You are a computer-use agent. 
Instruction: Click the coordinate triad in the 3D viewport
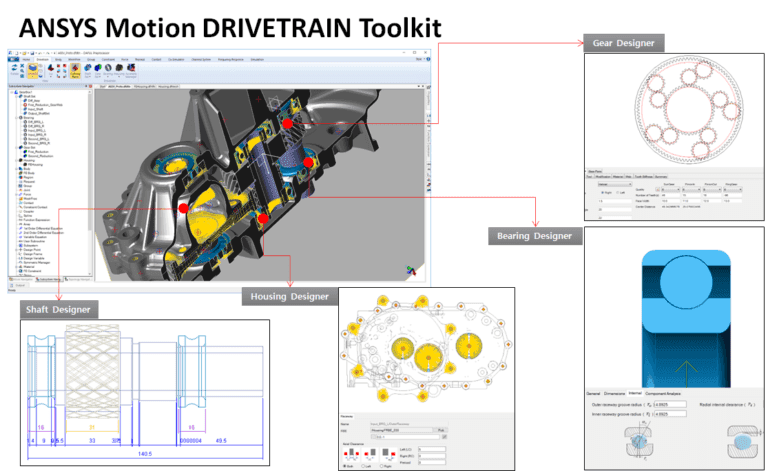point(411,270)
